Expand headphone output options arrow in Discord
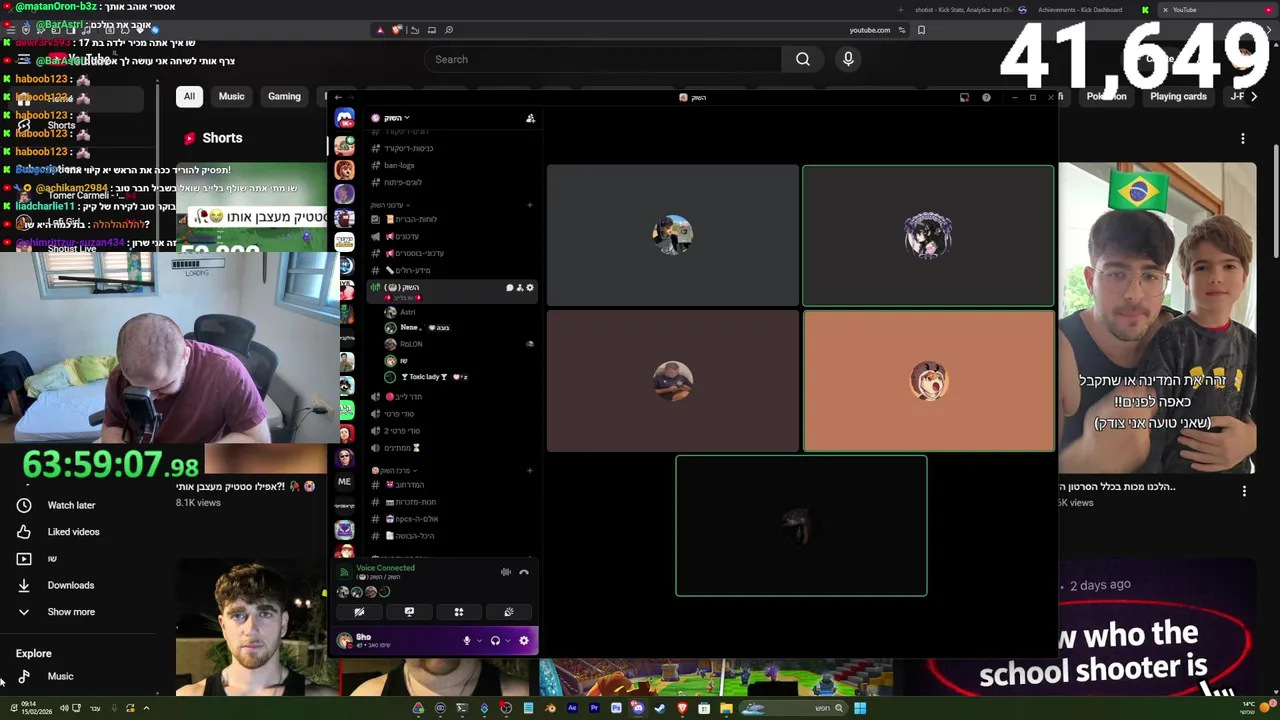The height and width of the screenshot is (720, 1280). [508, 640]
